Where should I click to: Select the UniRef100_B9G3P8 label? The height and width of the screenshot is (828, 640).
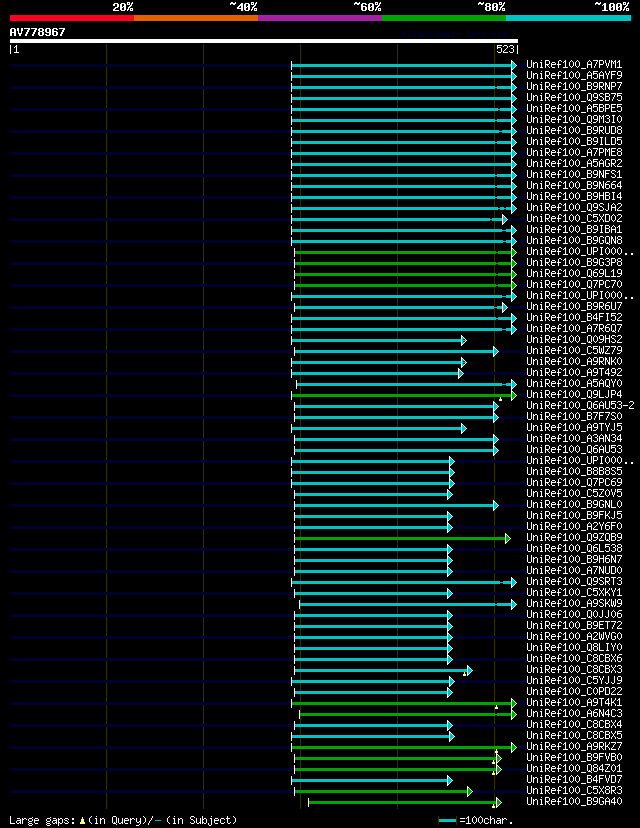pos(574,262)
